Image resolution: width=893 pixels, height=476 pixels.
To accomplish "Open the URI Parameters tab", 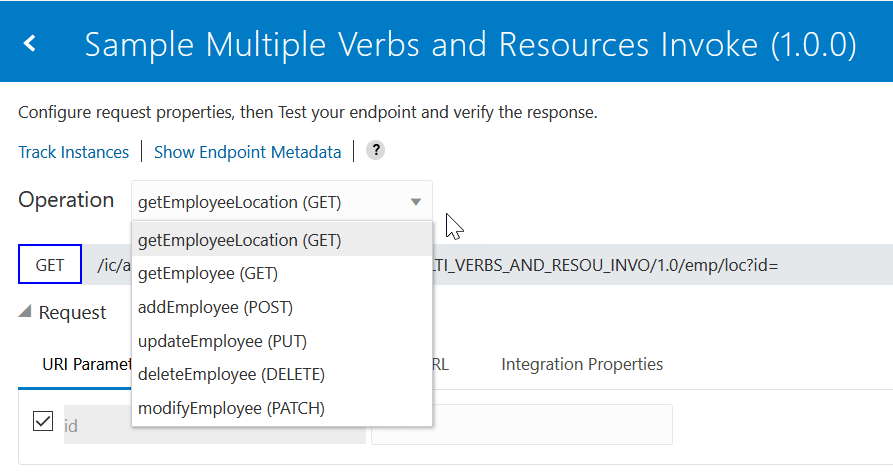I will coord(85,364).
